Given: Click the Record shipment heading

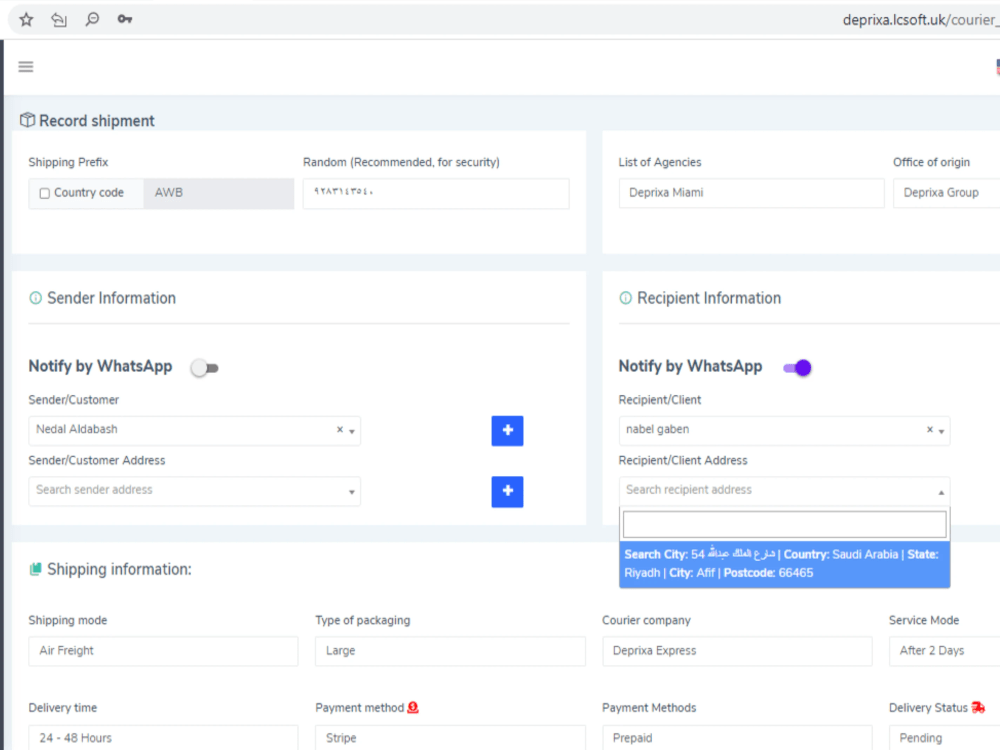Looking at the screenshot, I should (97, 121).
